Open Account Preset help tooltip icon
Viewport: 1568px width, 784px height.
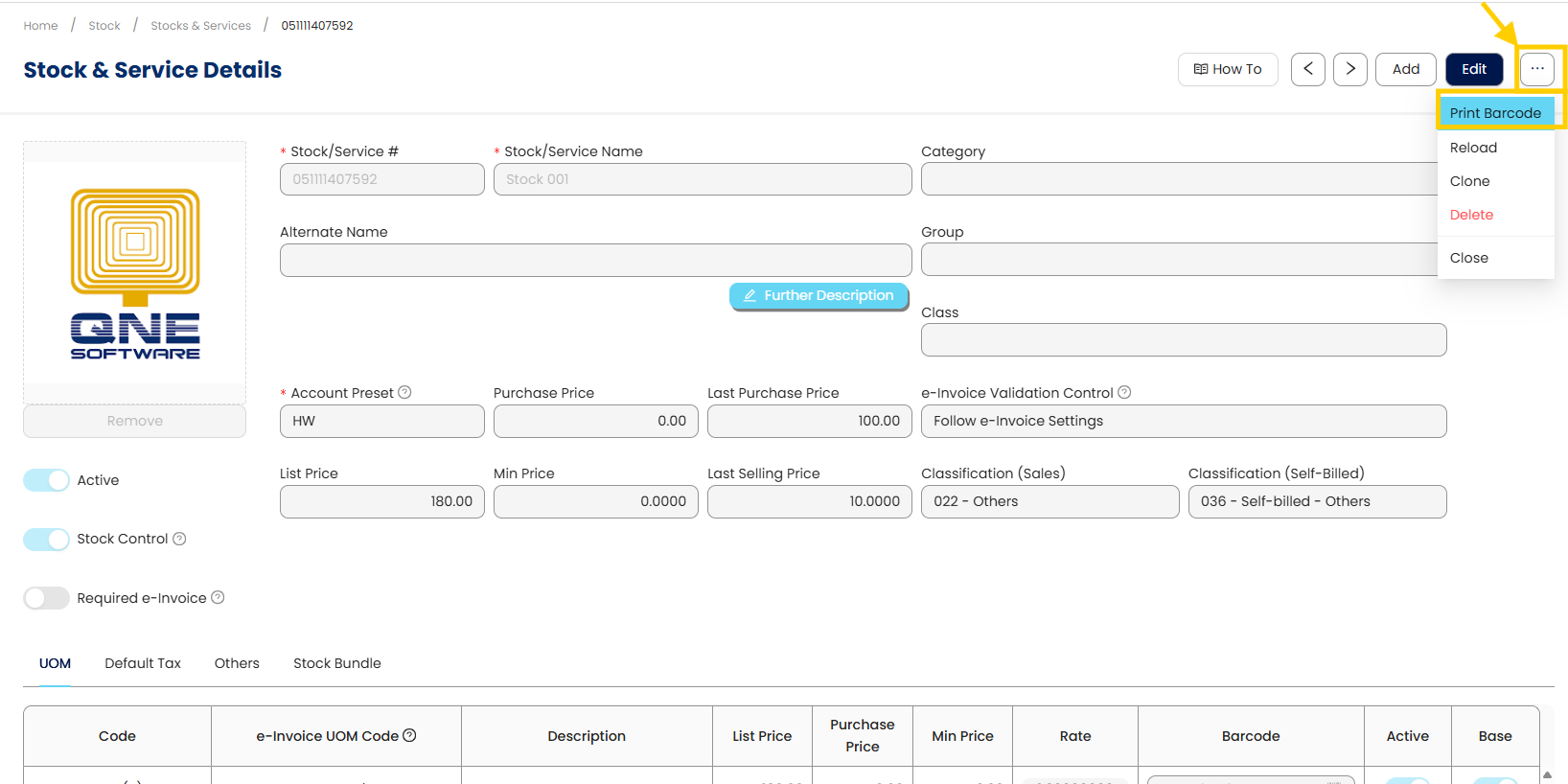(x=404, y=392)
